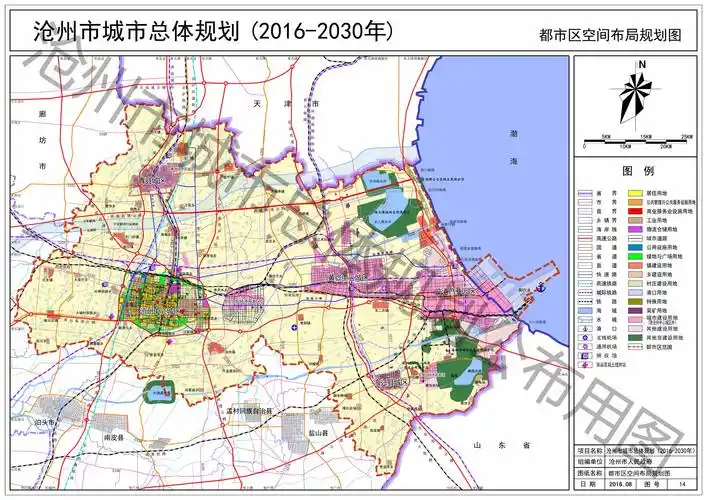Screen dimensions: 707x500
Task: Click the blue airport symbol on the map
Action: pyautogui.click(x=294, y=327)
